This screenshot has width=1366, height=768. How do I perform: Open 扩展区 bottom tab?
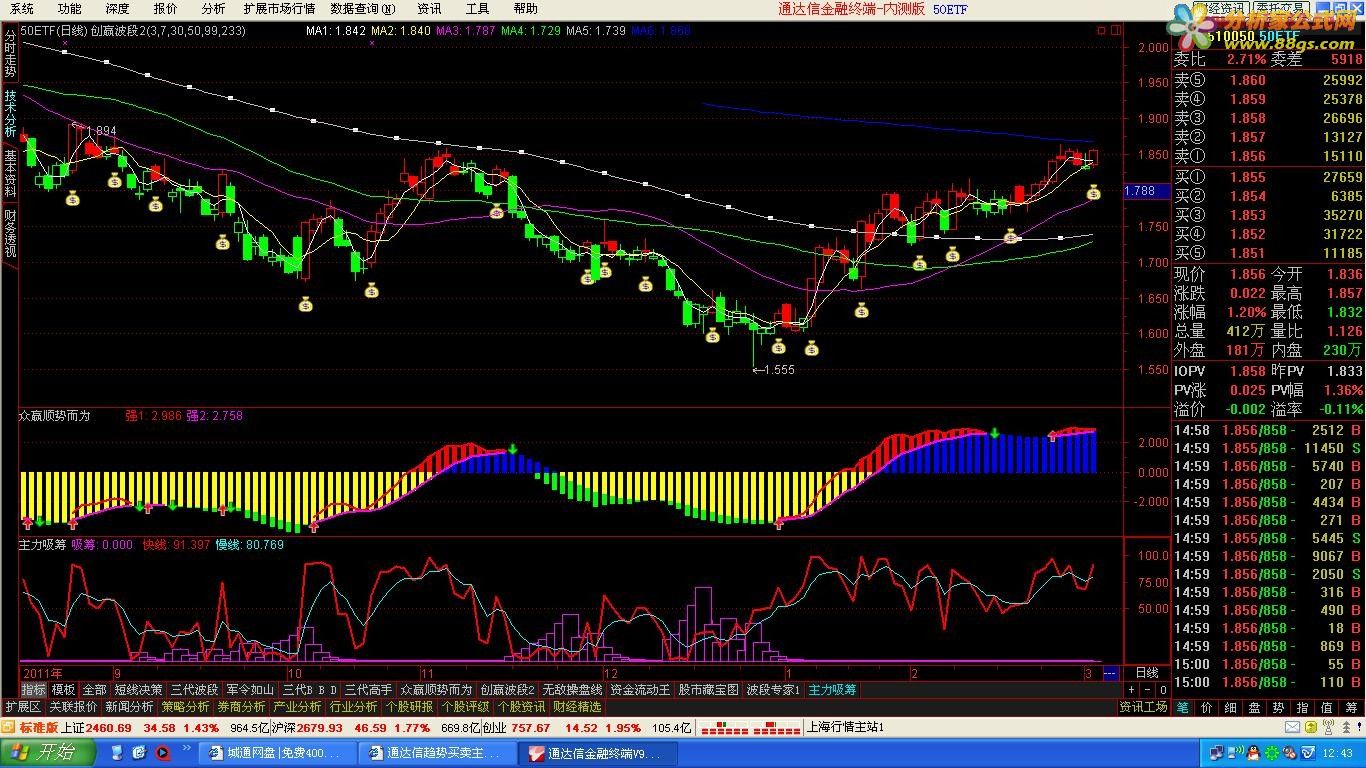tap(23, 707)
